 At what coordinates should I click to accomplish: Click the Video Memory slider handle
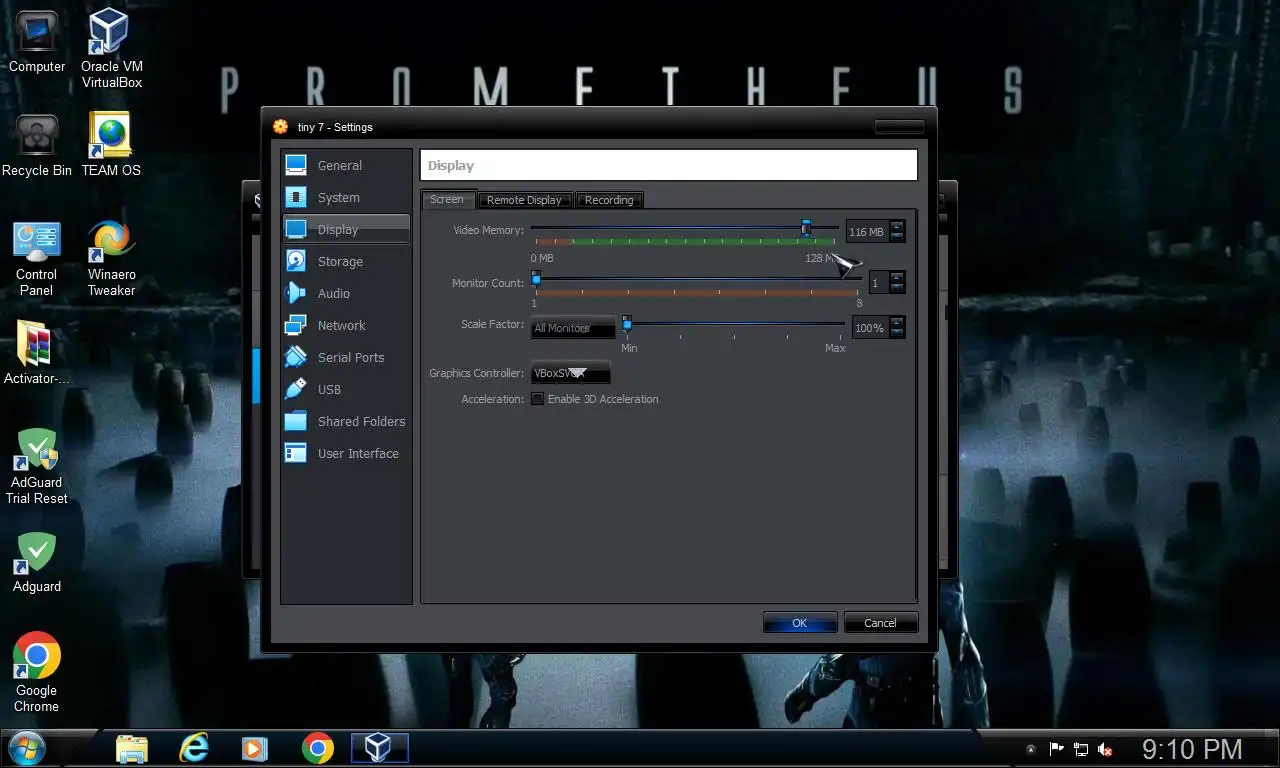[805, 228]
